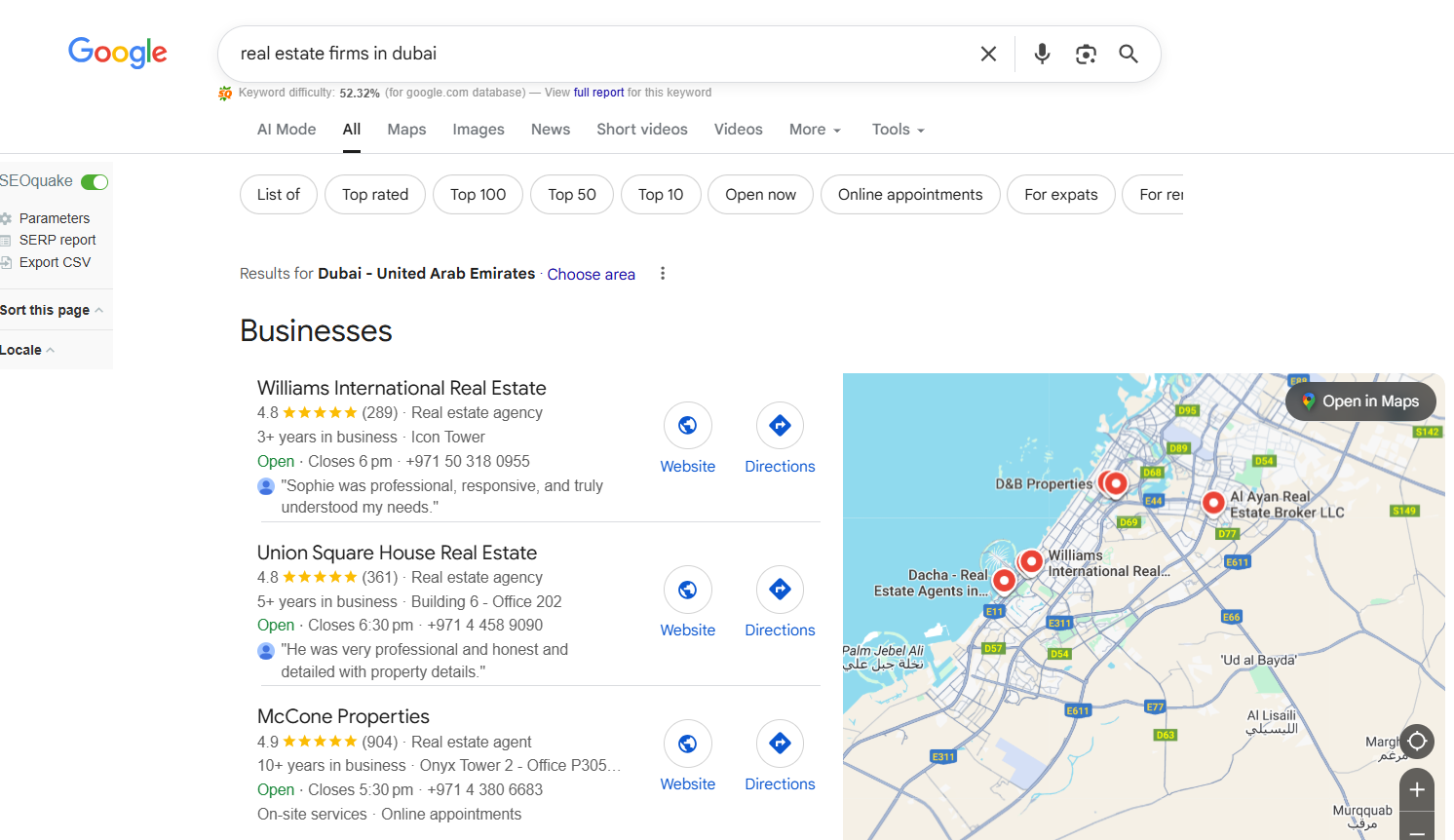
Task: Center map on my current location
Action: coord(1417,742)
